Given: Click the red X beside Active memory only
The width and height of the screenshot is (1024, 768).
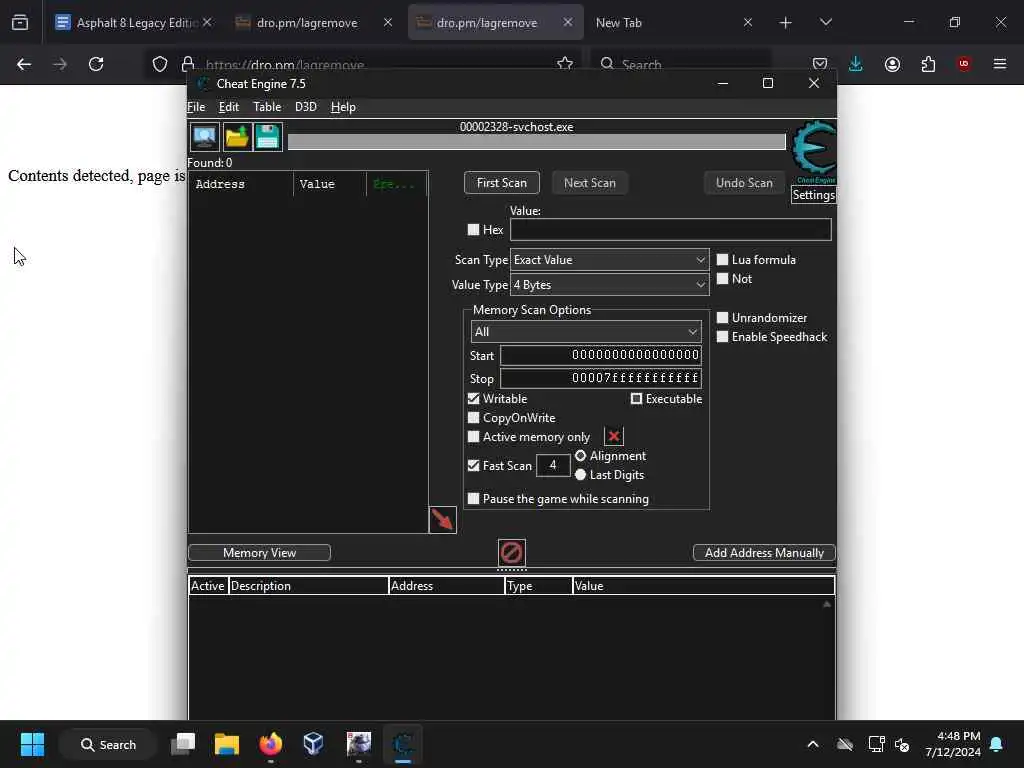Looking at the screenshot, I should (x=613, y=436).
